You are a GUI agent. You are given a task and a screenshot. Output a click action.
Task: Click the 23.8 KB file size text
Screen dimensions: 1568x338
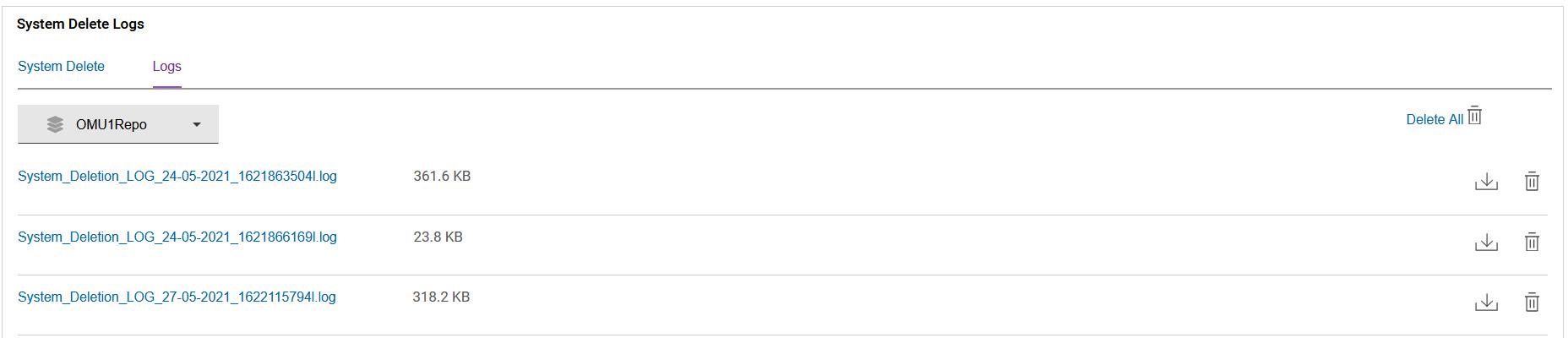pos(438,237)
